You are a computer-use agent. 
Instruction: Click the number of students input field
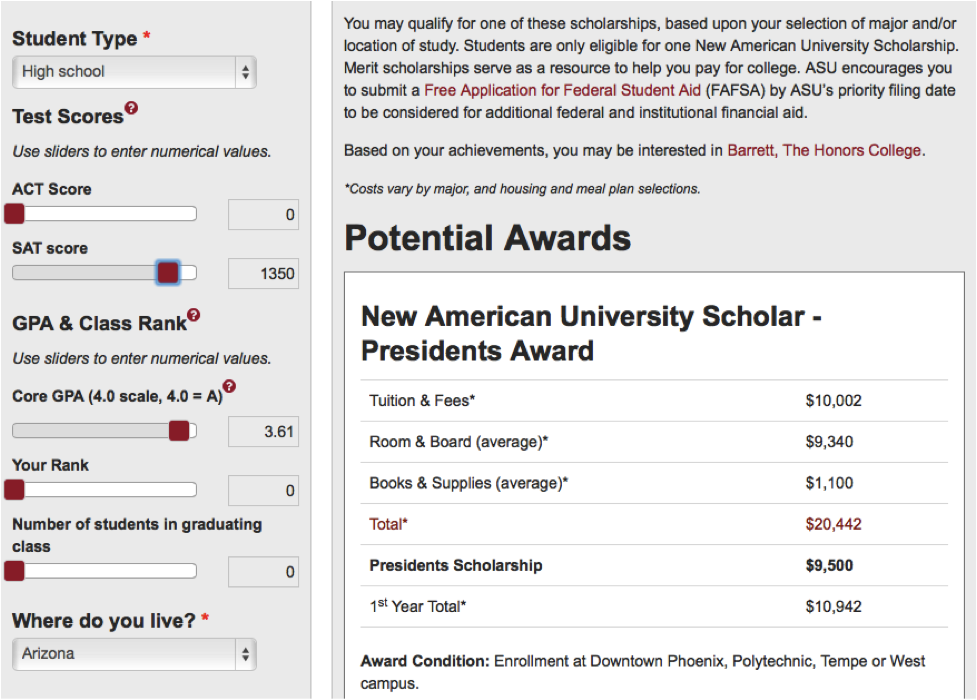(x=264, y=572)
